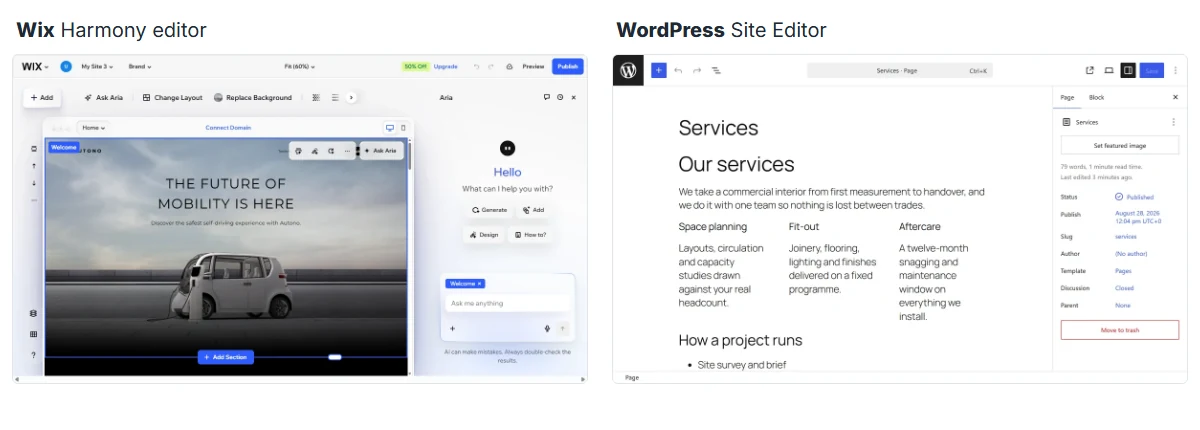This screenshot has width=1200, height=430.
Task: Click the WordPress logo button
Action: pyautogui.click(x=628, y=71)
